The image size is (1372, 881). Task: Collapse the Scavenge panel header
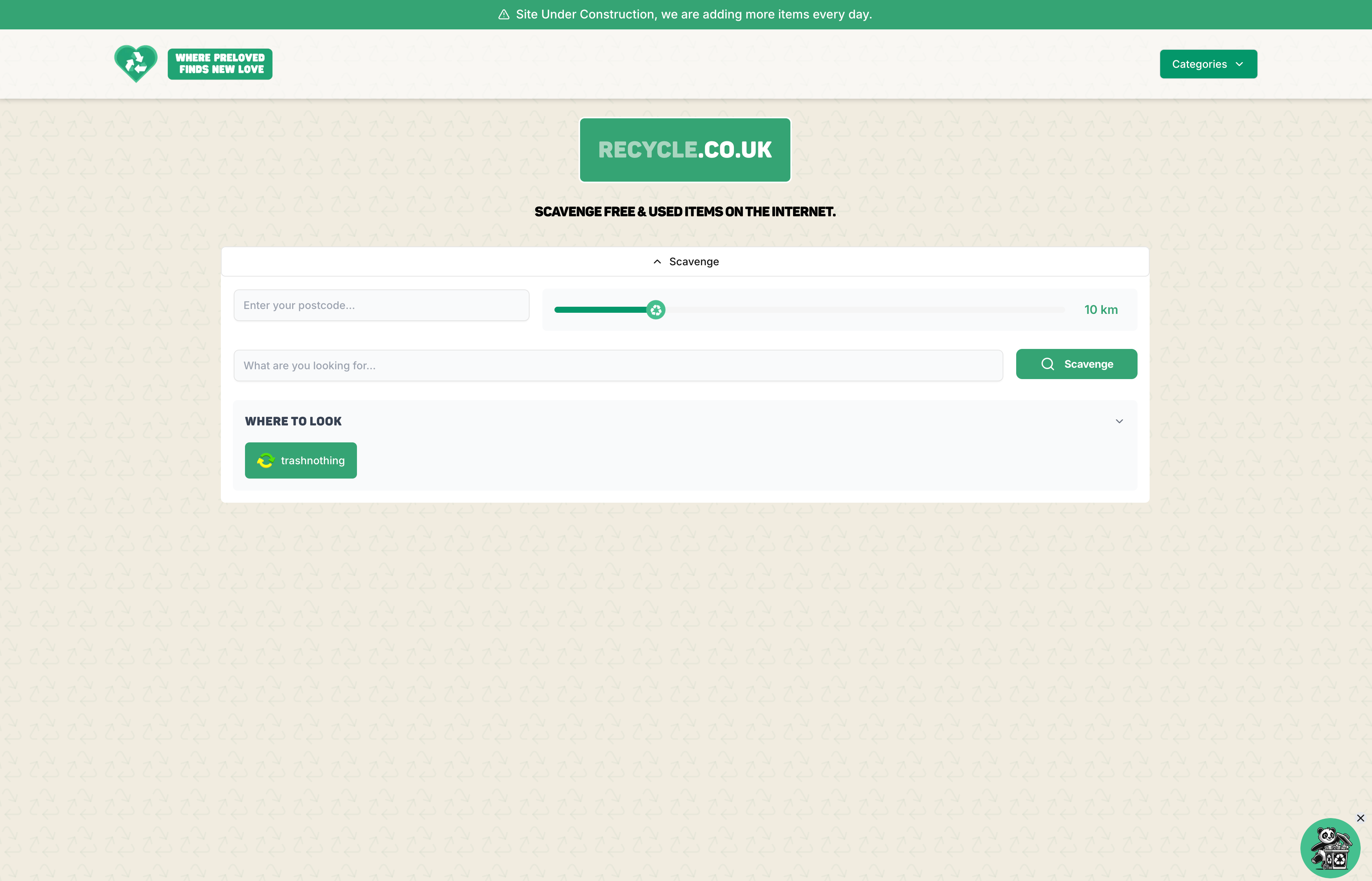point(685,262)
